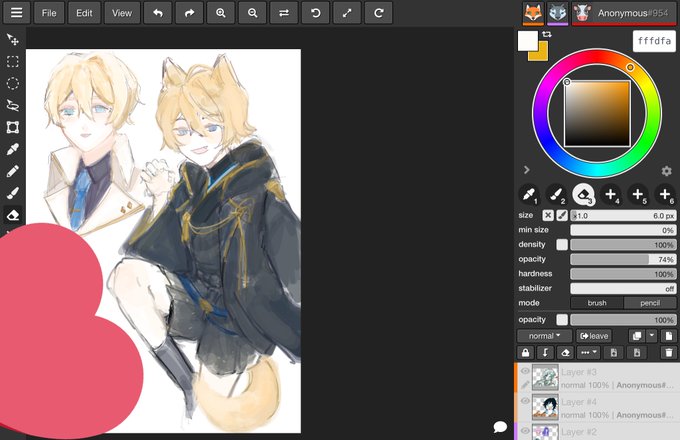The image size is (680, 440).
Task: Flip the canvas view horizontally
Action: coord(284,13)
